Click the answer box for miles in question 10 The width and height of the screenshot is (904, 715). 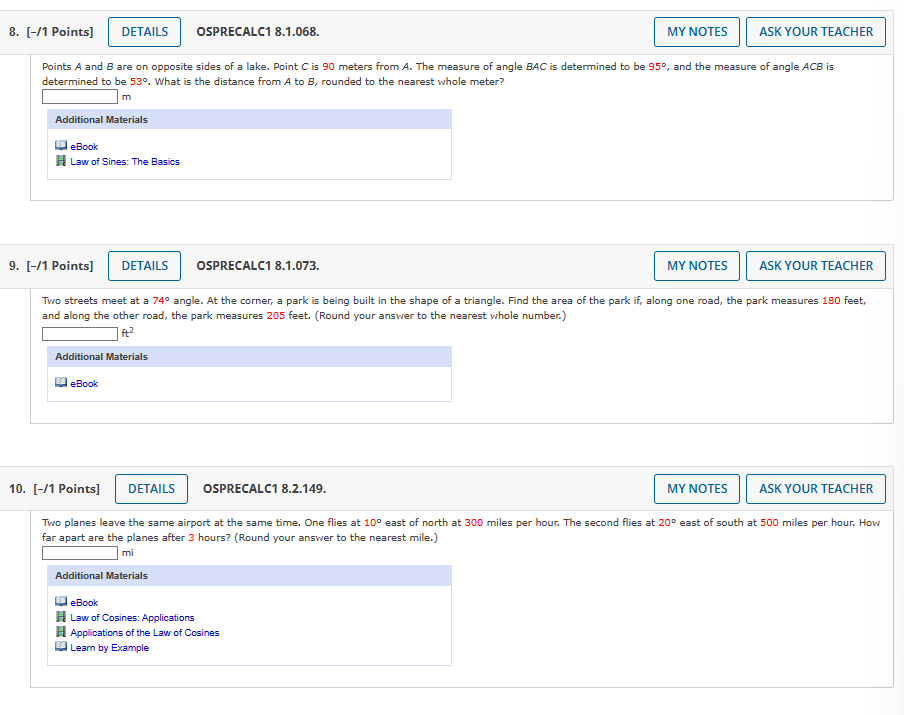click(x=80, y=553)
